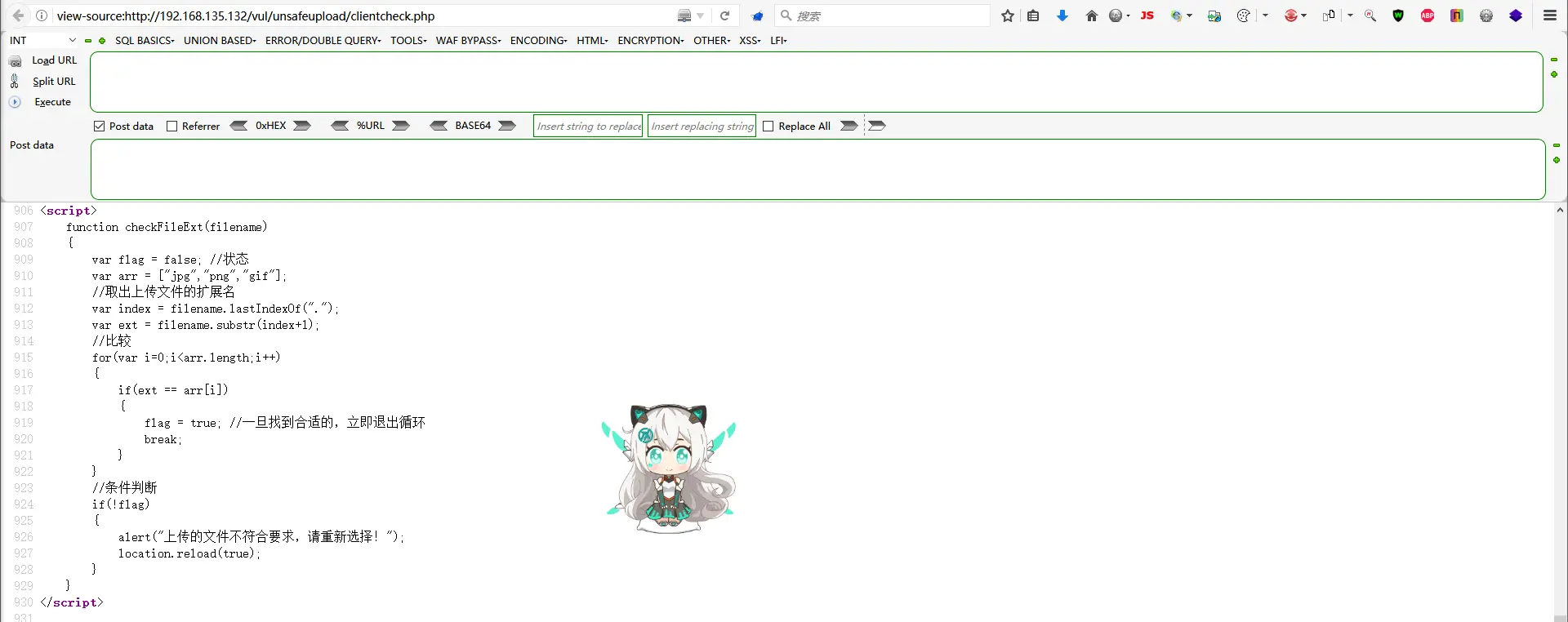Open UNION BASED menu
Viewport: 1568px width, 622px height.
click(220, 40)
